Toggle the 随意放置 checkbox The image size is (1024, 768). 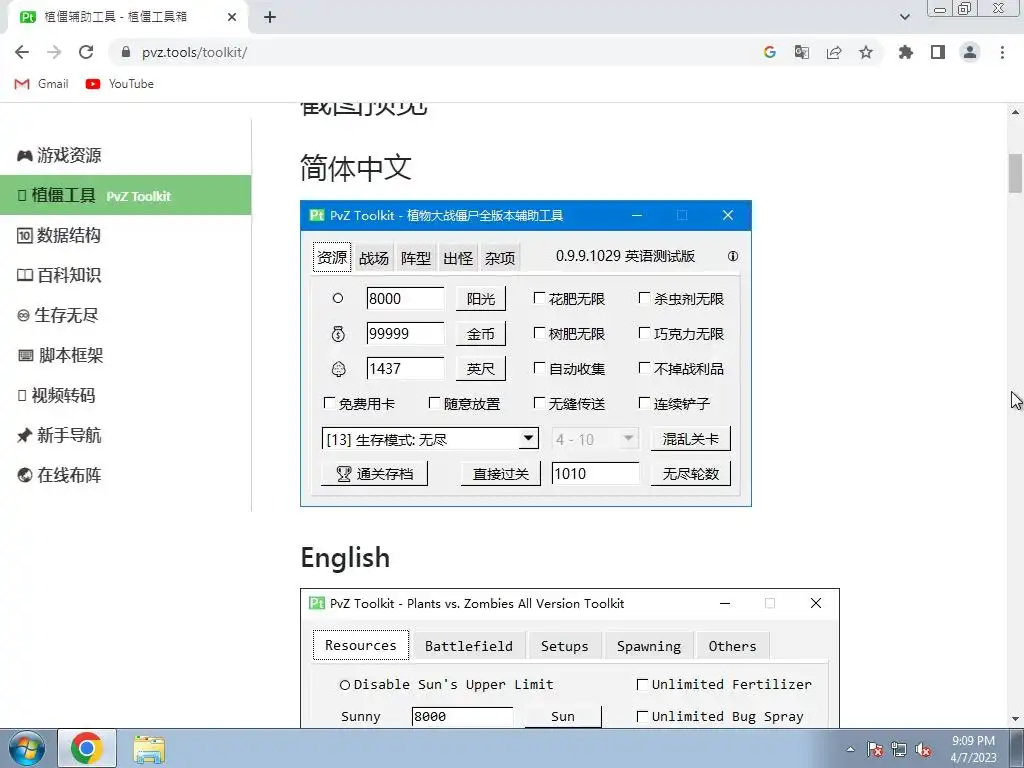[434, 403]
